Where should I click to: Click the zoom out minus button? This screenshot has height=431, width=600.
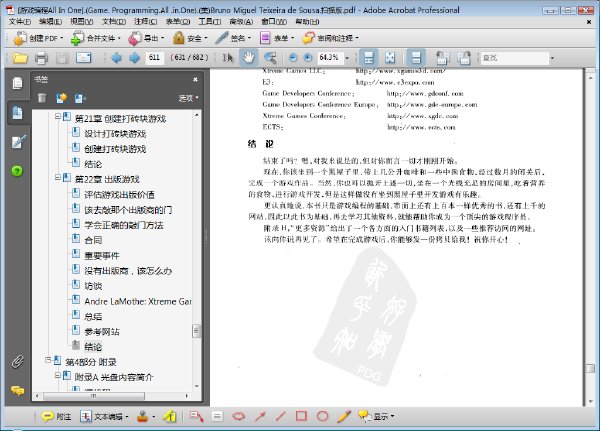(293, 58)
